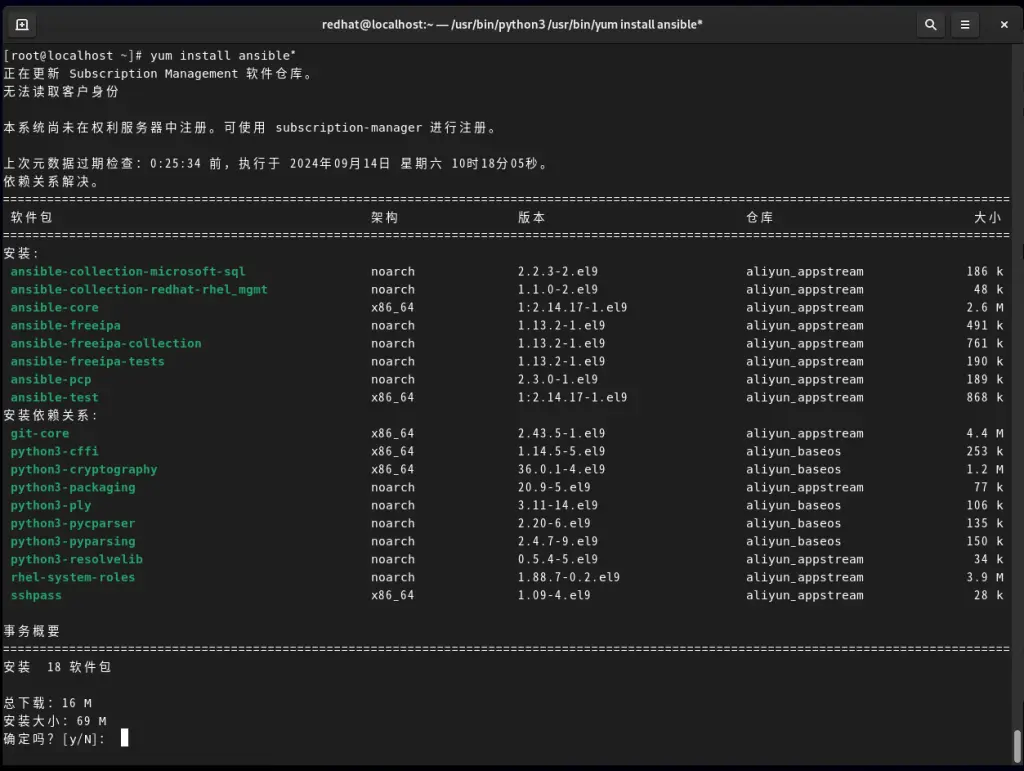
Task: Click the ansible-test package name
Action: point(54,398)
